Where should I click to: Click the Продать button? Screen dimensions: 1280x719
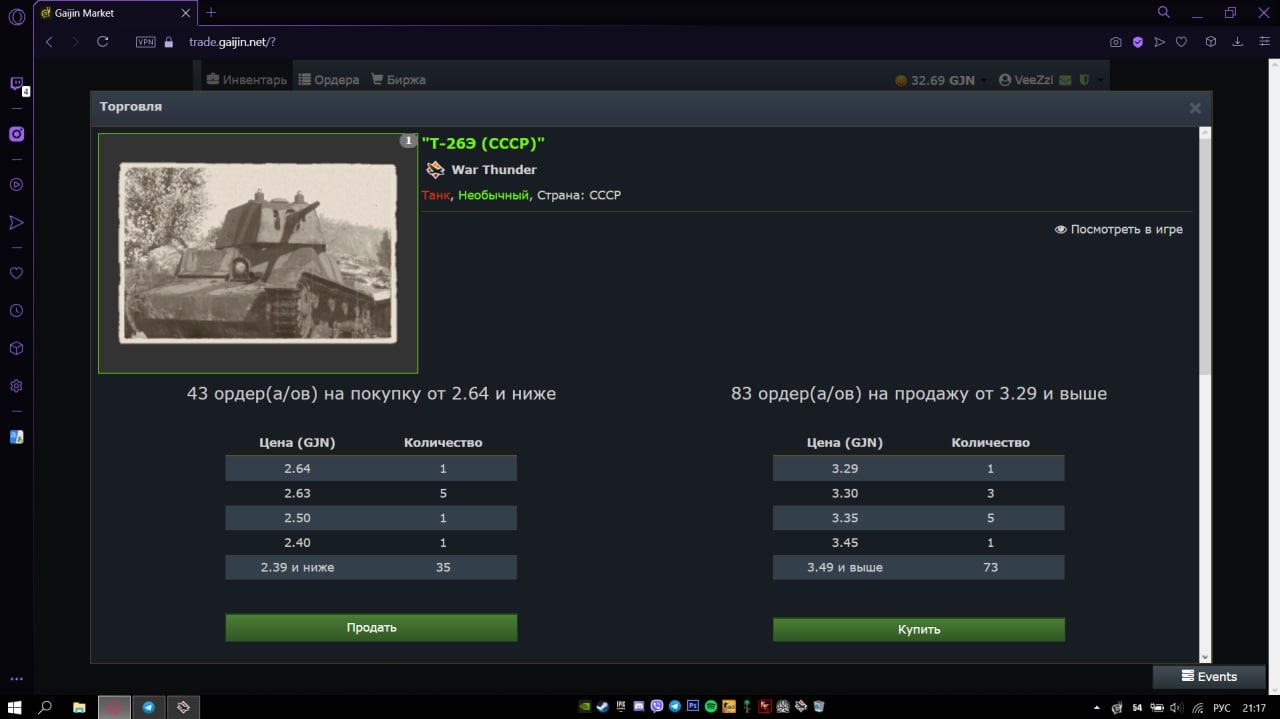pos(371,627)
